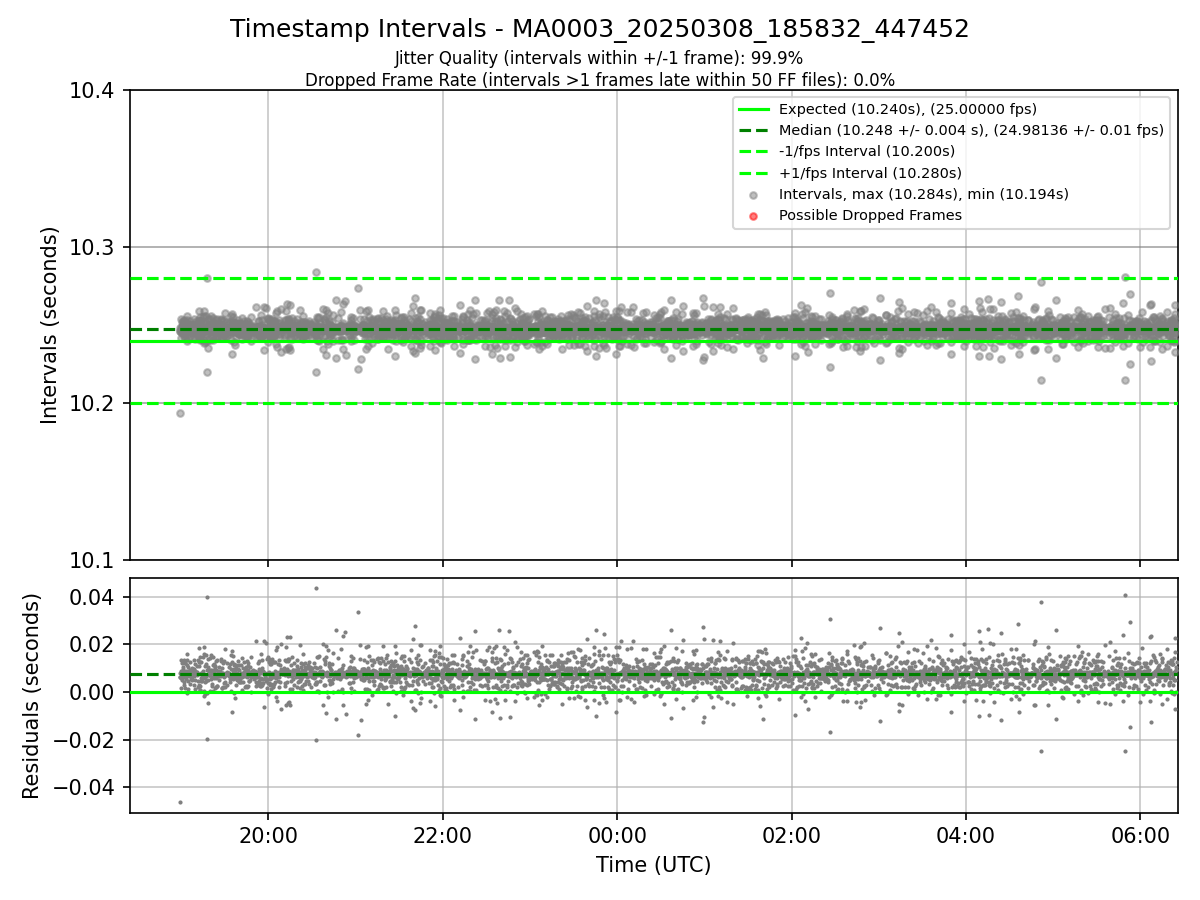Click the lowest residual point near −0.046
The width and height of the screenshot is (1200, 900).
180,802
